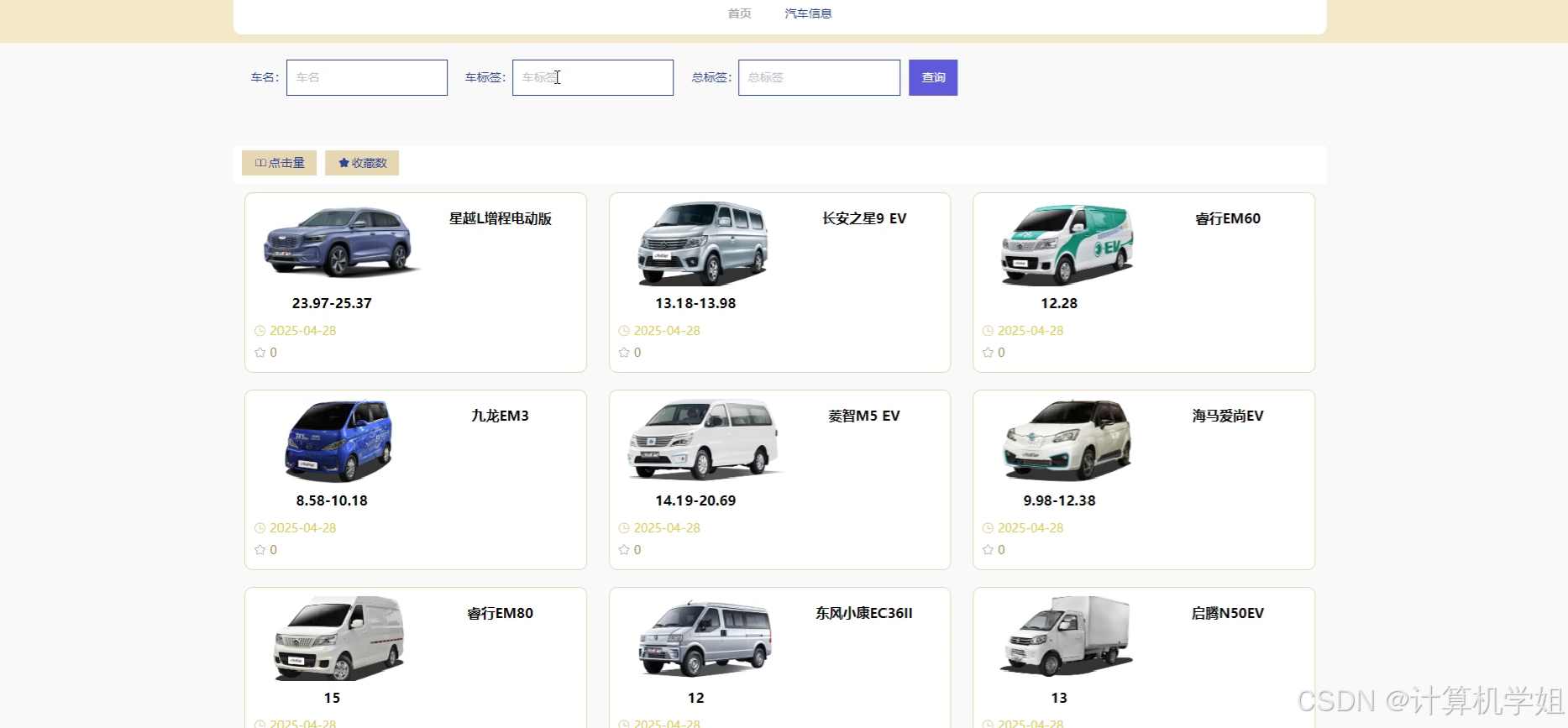Click the clock icon on 睿行EM60 card

tap(988, 331)
